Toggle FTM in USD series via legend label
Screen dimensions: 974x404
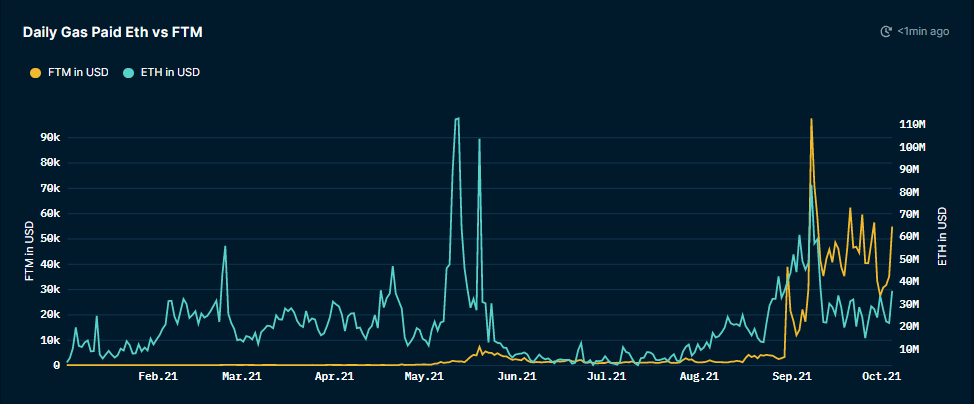click(78, 72)
